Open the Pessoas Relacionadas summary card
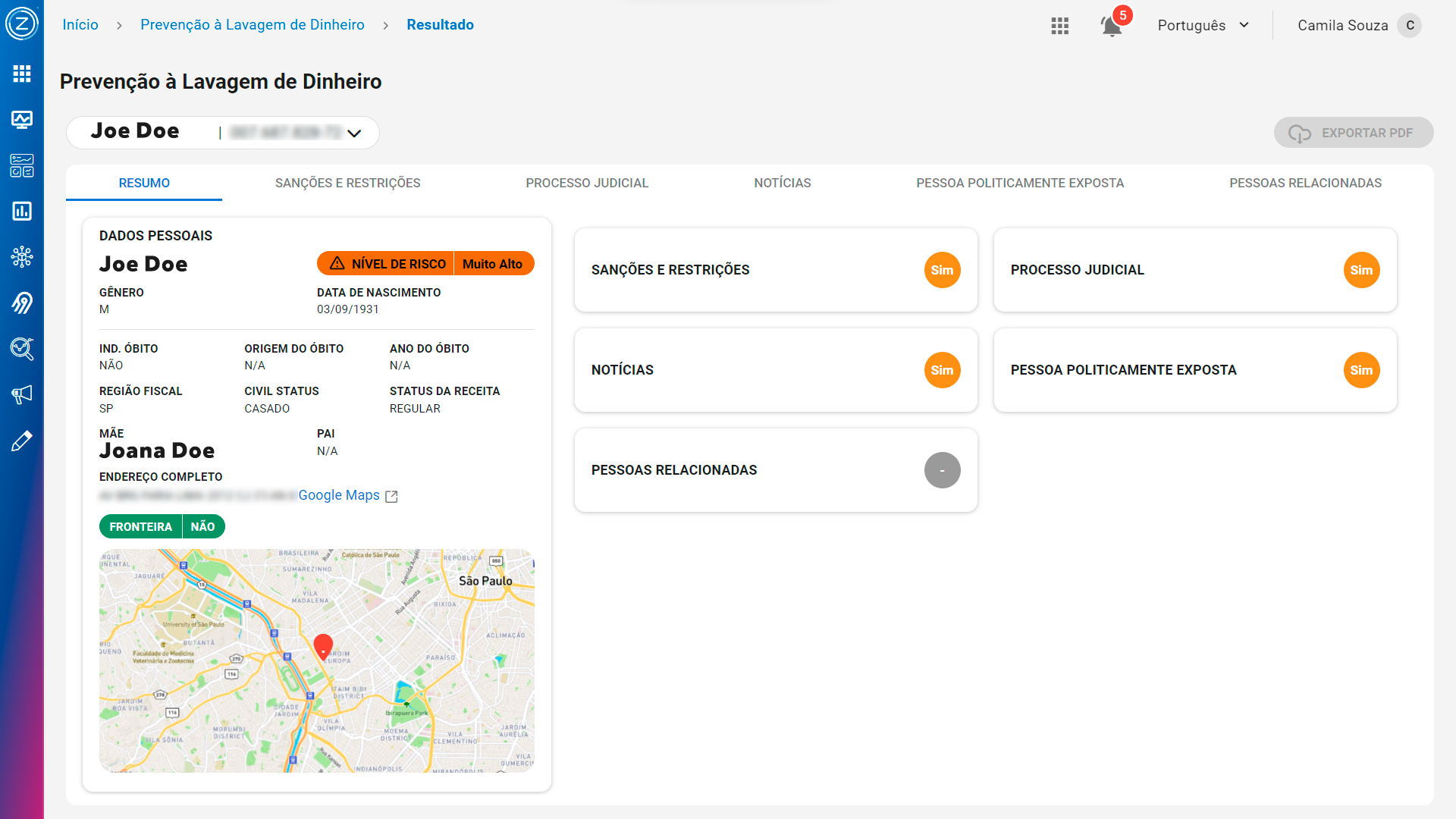The height and width of the screenshot is (819, 1456). click(x=776, y=470)
